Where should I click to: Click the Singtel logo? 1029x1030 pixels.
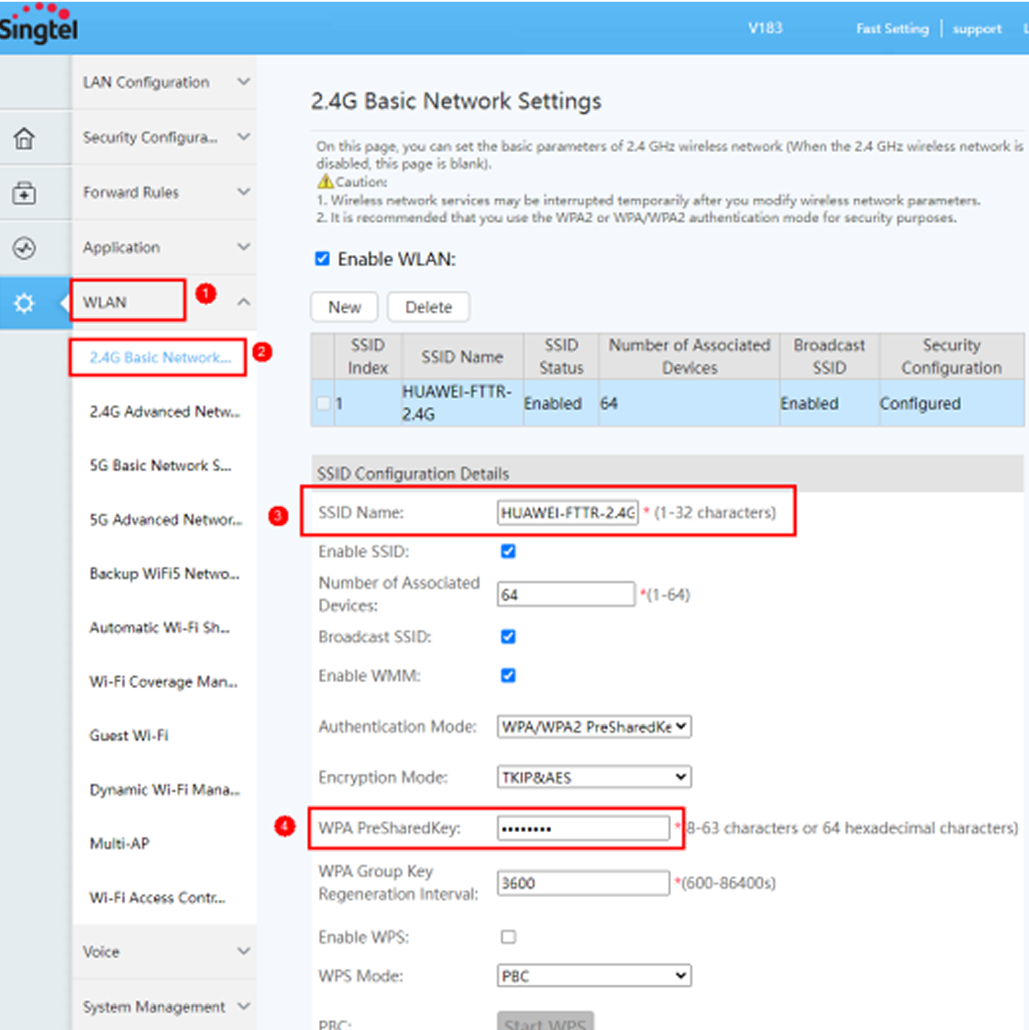[x=38, y=24]
